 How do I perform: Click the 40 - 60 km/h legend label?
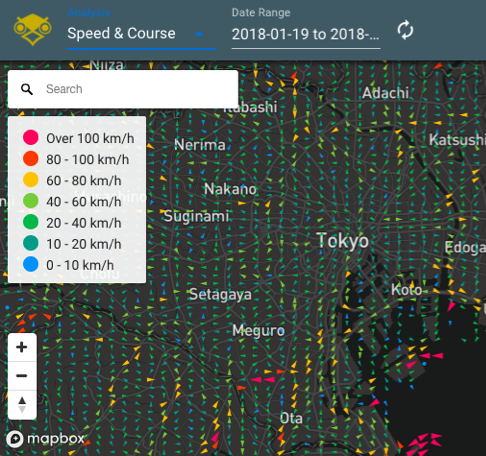coord(84,202)
